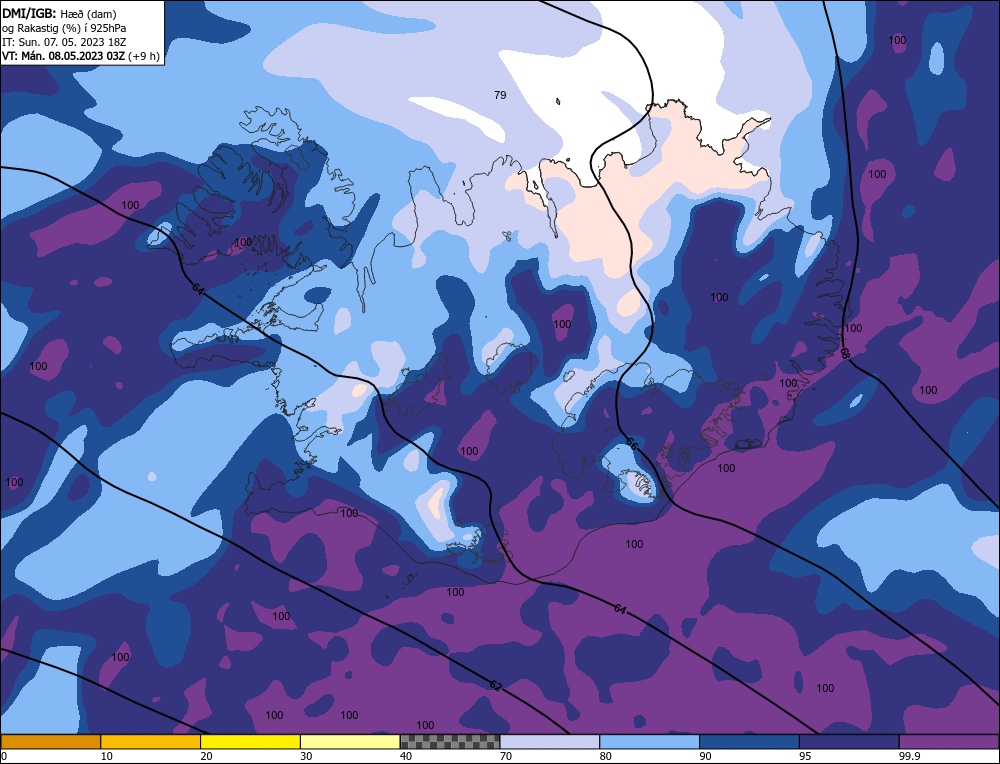
Task: Click the 'og Rakastig (%) í 925hPa' text
Action: [64, 28]
